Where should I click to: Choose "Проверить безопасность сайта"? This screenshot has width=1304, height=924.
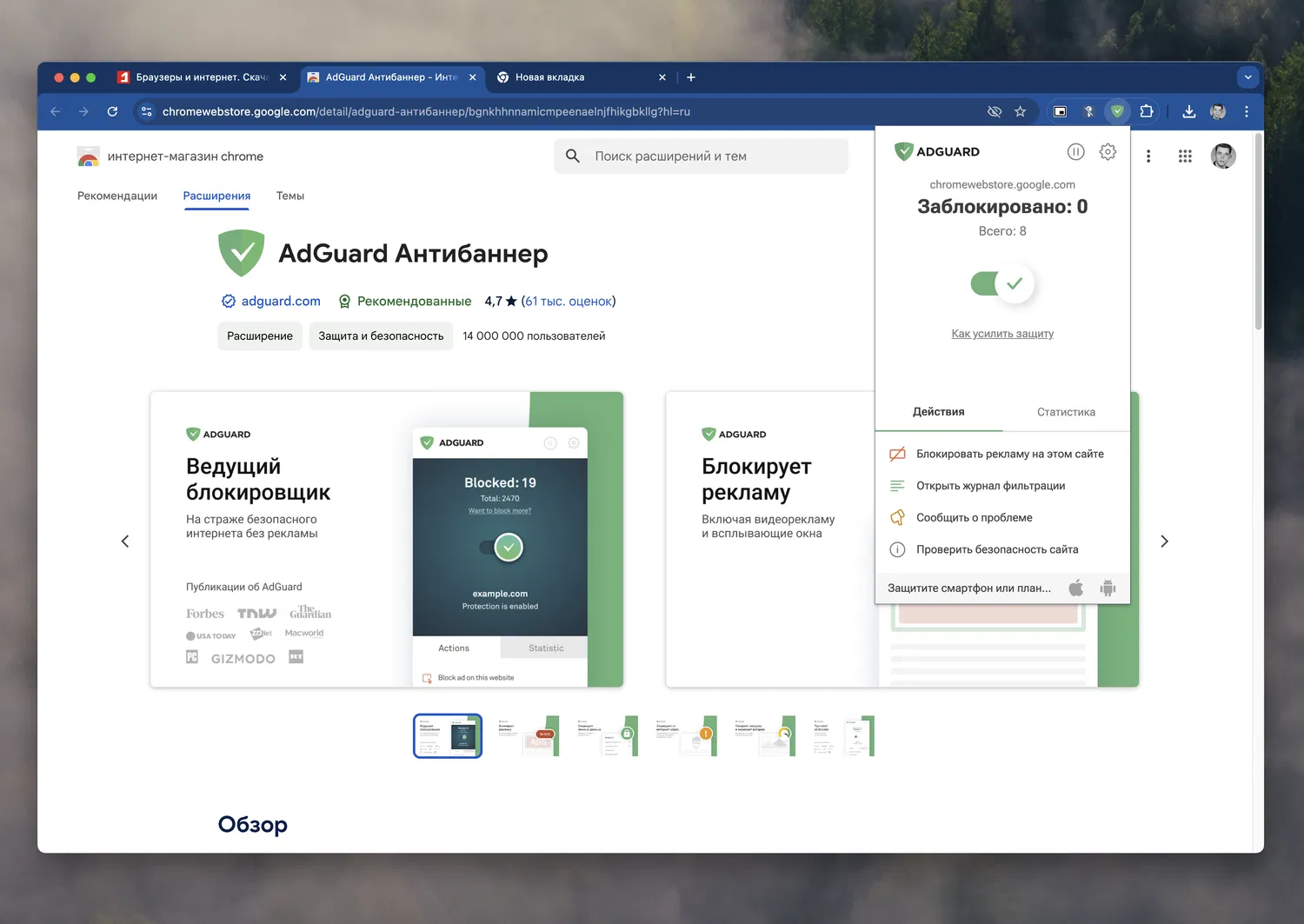pyautogui.click(x=1002, y=549)
